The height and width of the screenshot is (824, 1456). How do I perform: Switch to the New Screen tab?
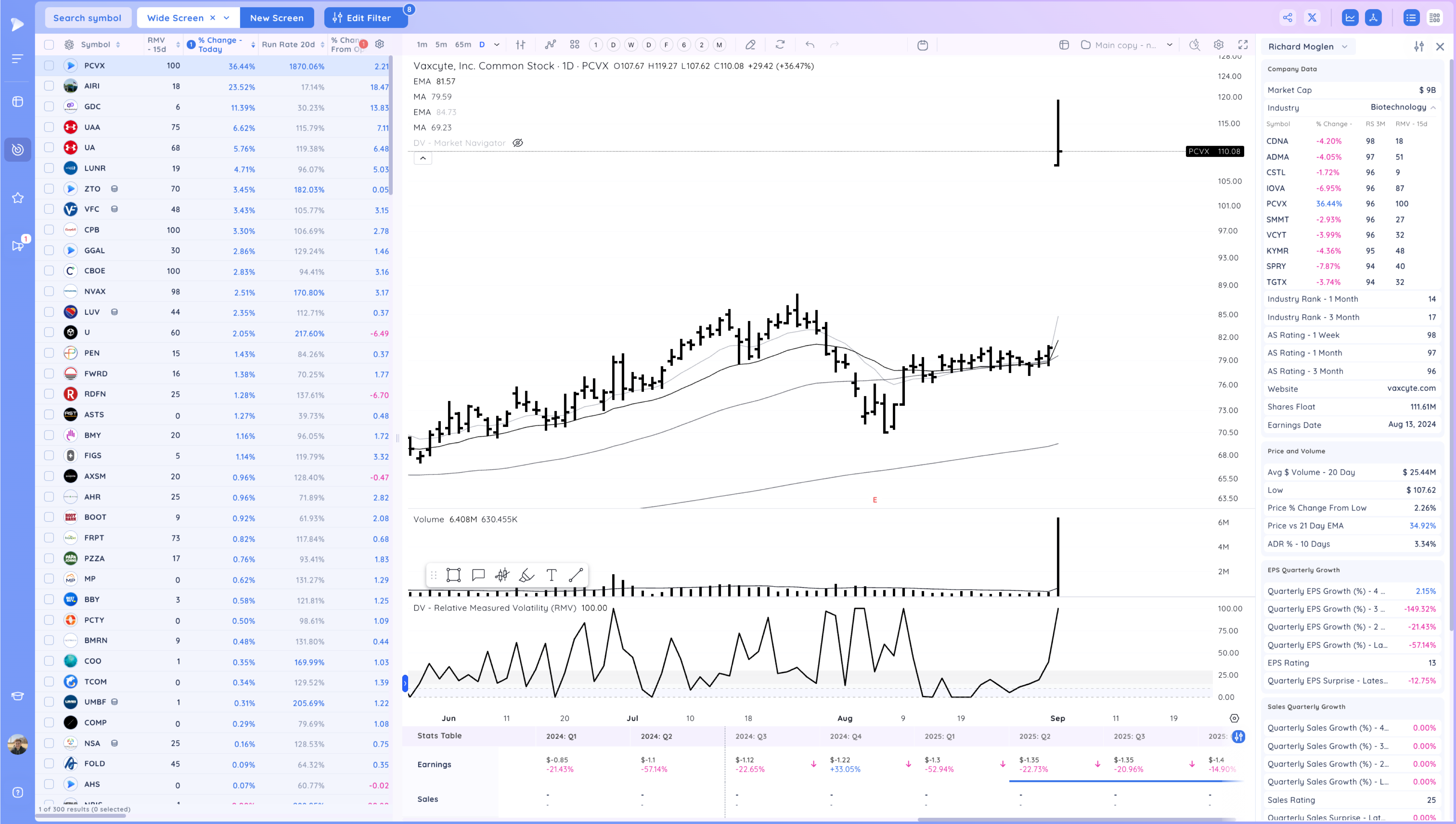click(x=276, y=17)
